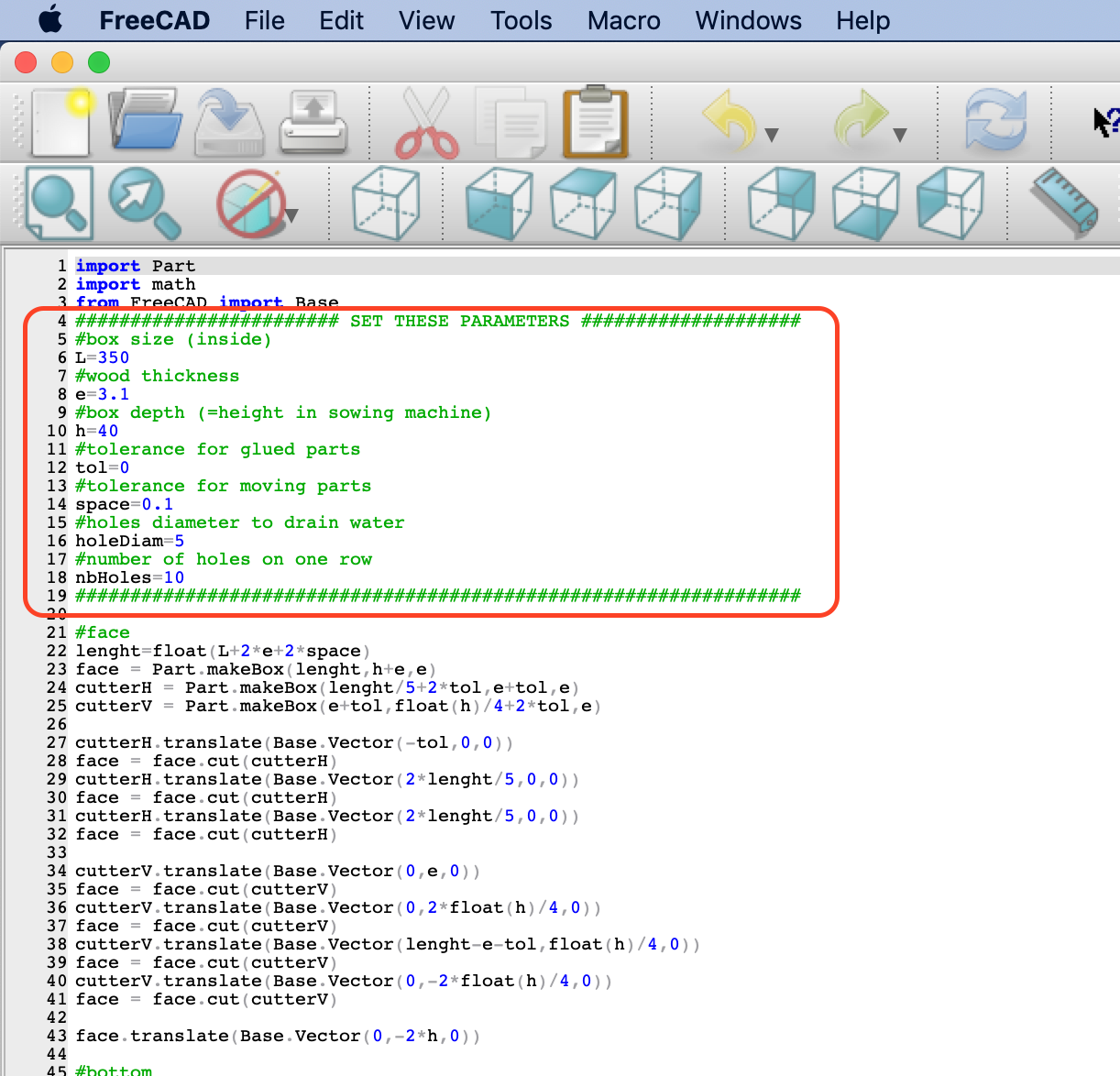Image resolution: width=1120 pixels, height=1076 pixels.
Task: Fit all content with the magnifier page icon
Action: tap(60, 203)
